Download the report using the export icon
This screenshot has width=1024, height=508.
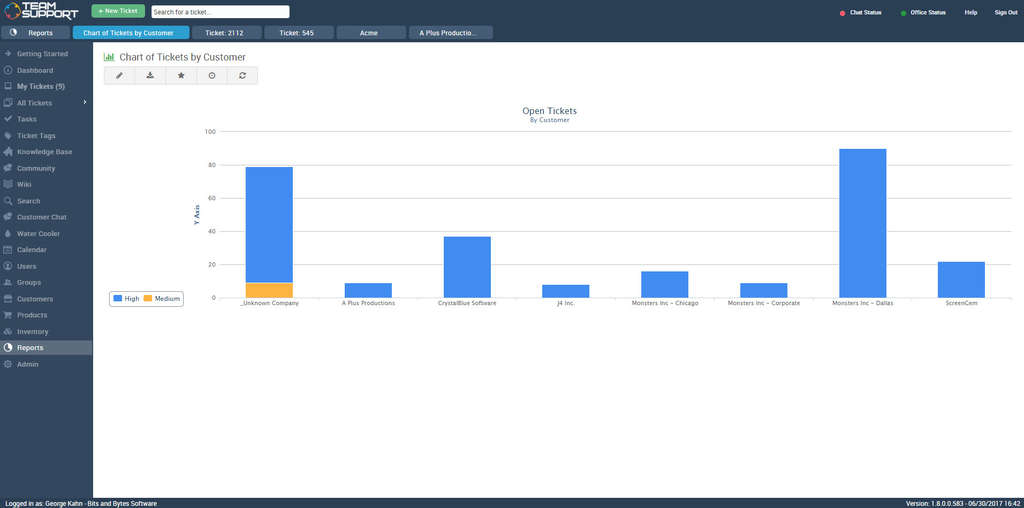[150, 76]
